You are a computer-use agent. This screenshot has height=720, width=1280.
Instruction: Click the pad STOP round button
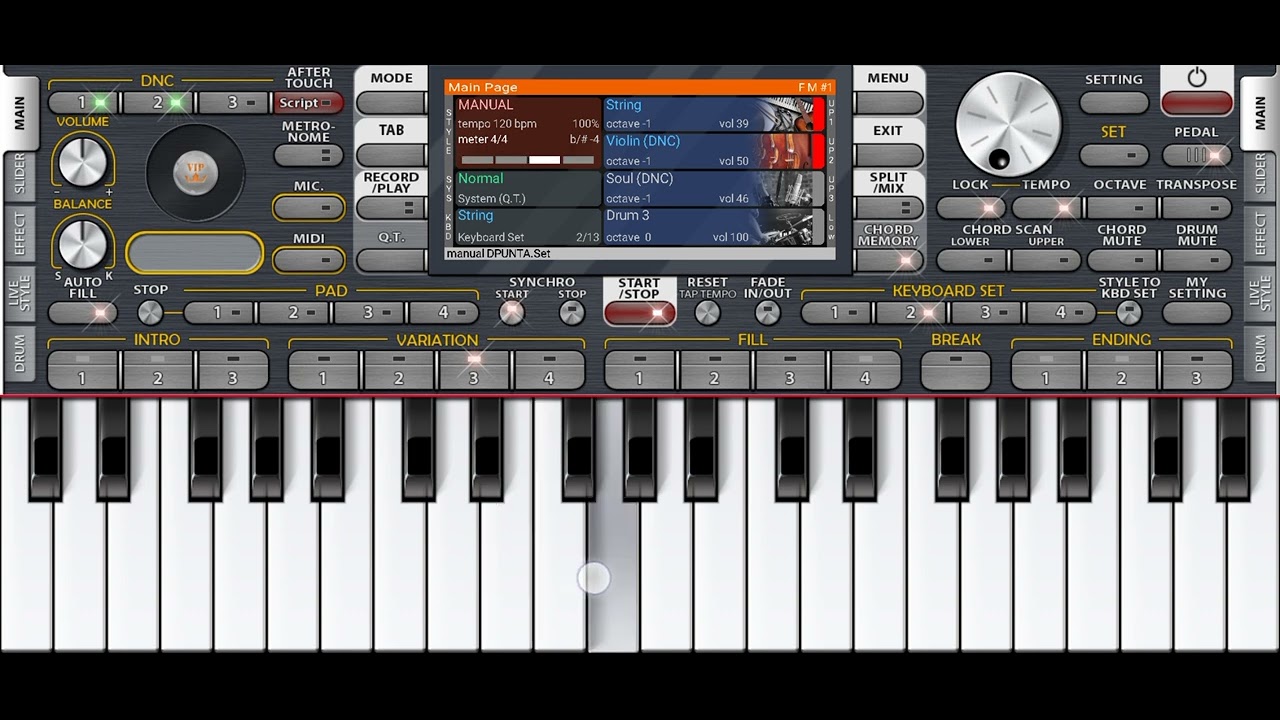pos(150,313)
